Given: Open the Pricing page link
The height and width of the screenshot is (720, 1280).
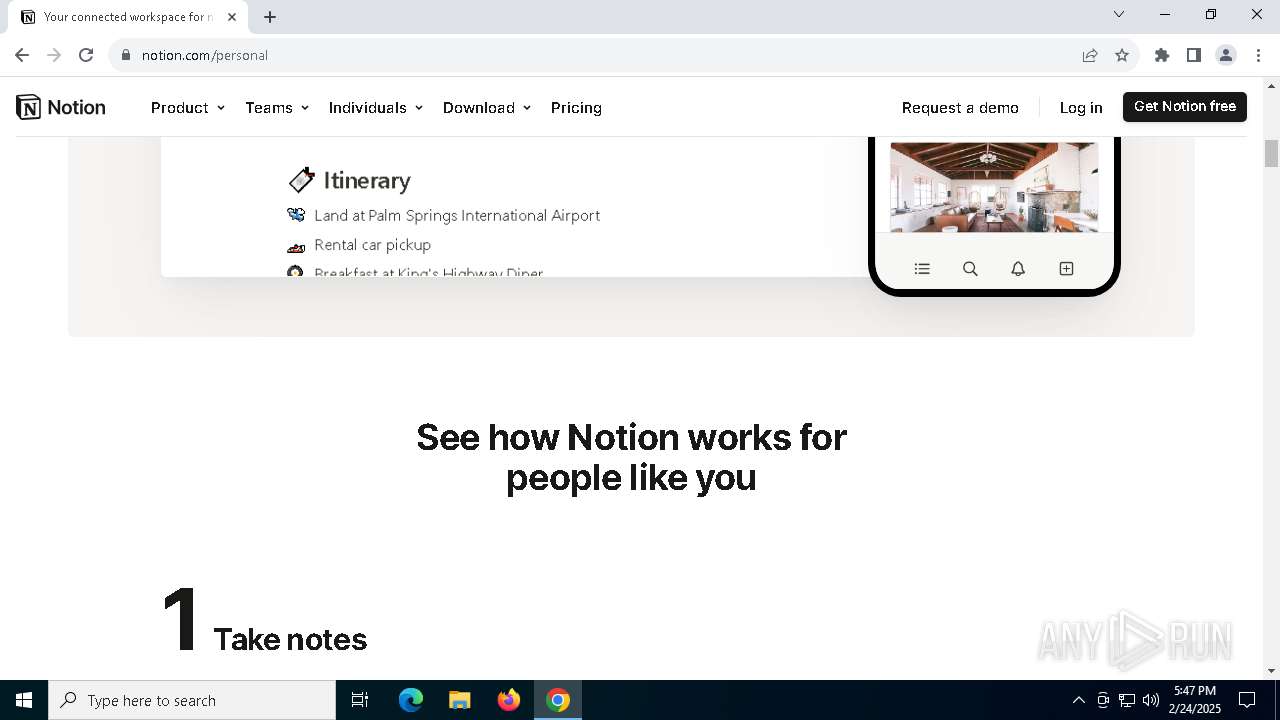Looking at the screenshot, I should (576, 107).
